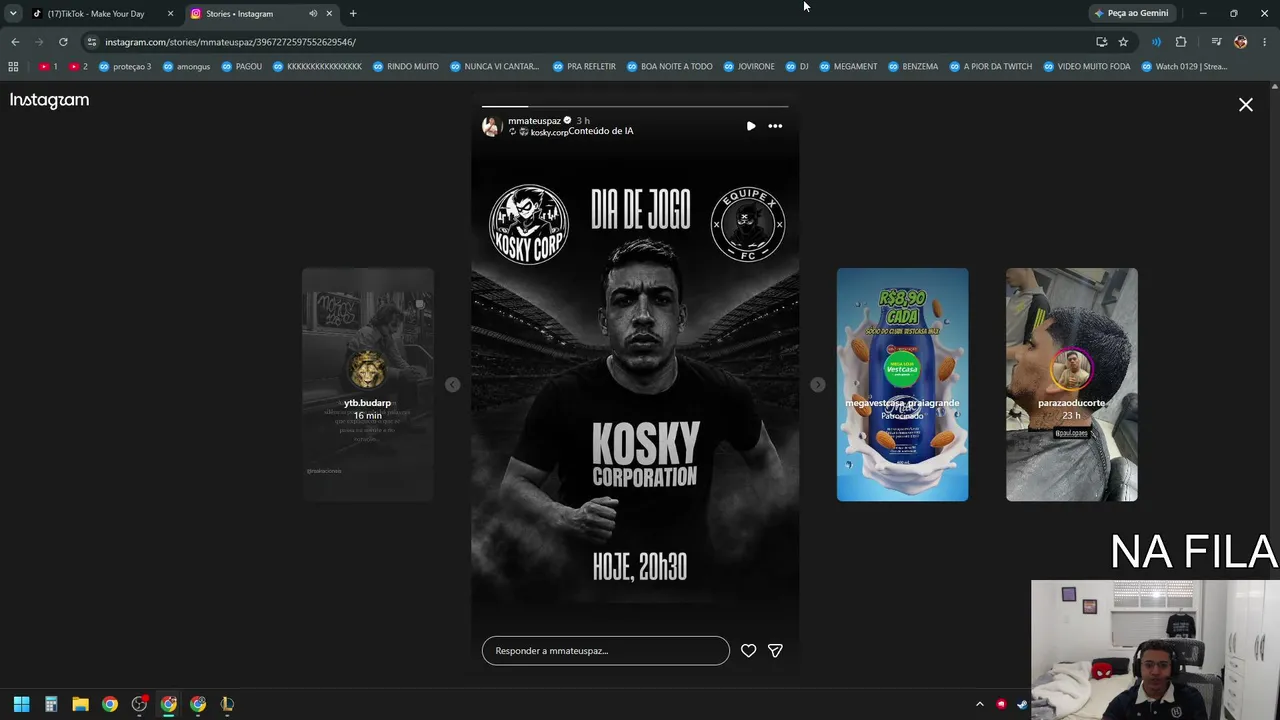Open the parazaoducorte story preview
The height and width of the screenshot is (720, 1280).
[1072, 385]
